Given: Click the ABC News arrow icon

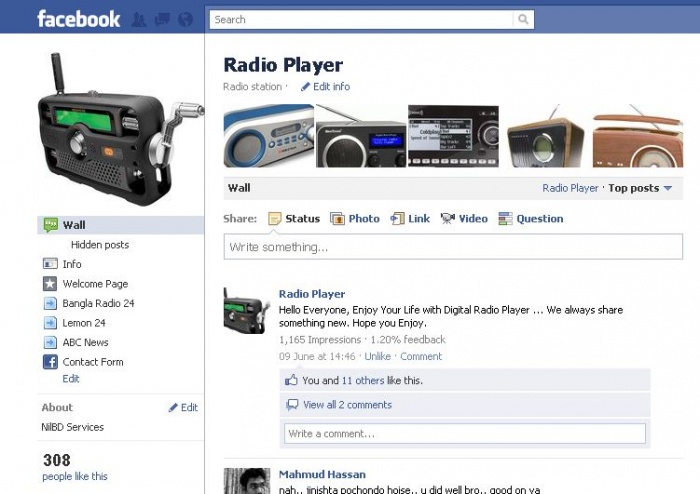Looking at the screenshot, I should click(x=50, y=342).
